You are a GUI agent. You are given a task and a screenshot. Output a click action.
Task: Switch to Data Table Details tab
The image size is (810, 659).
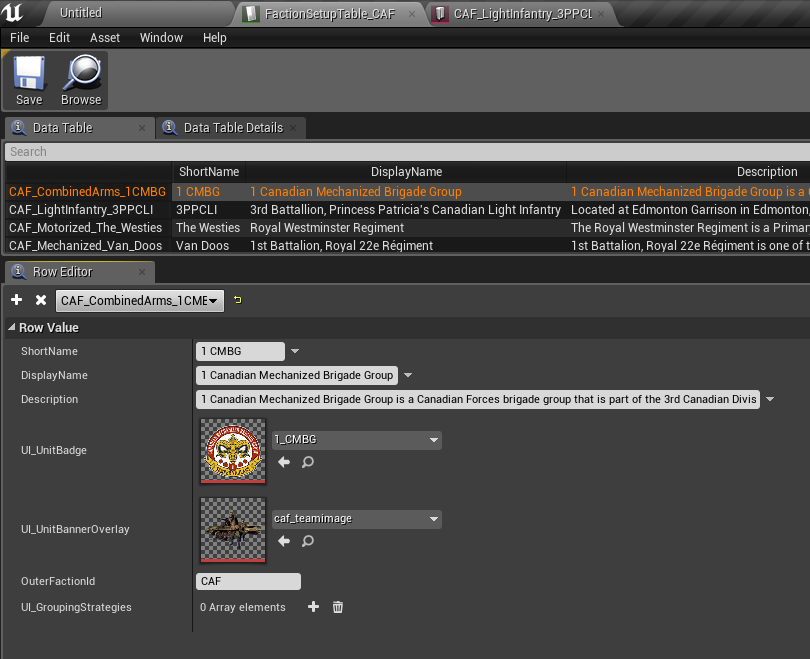pyautogui.click(x=232, y=128)
